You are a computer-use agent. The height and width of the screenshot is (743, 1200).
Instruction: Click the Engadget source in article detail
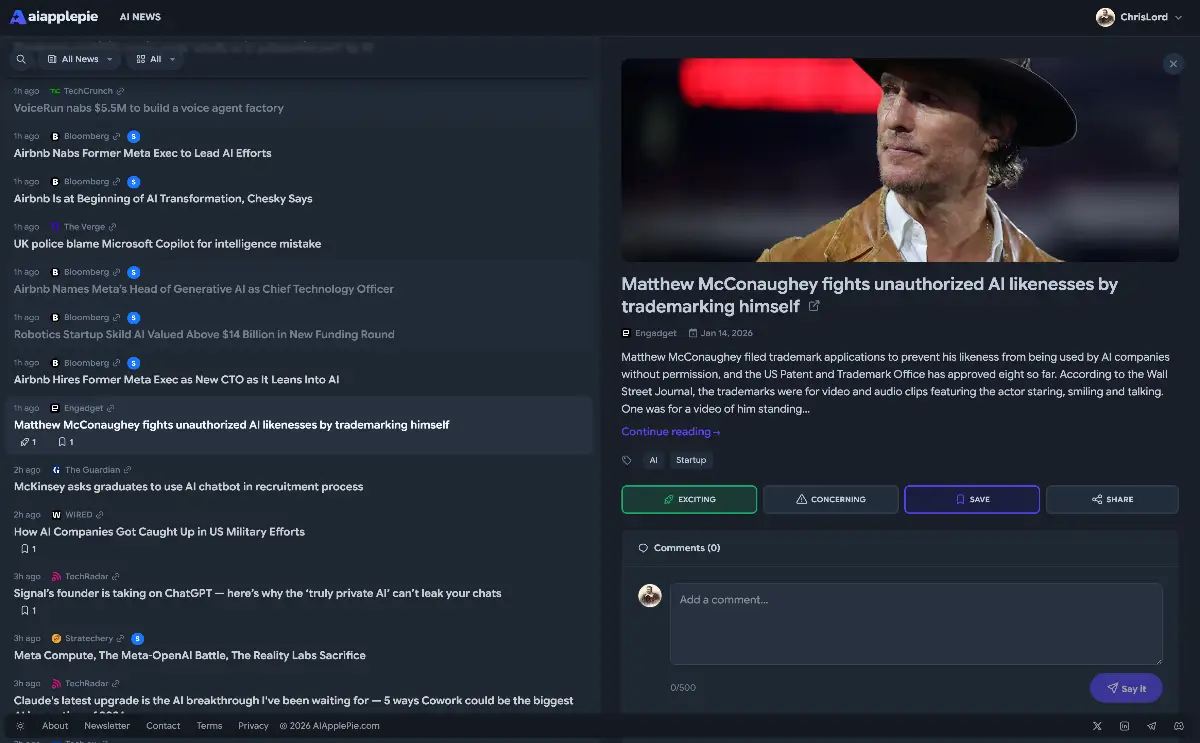coord(649,333)
